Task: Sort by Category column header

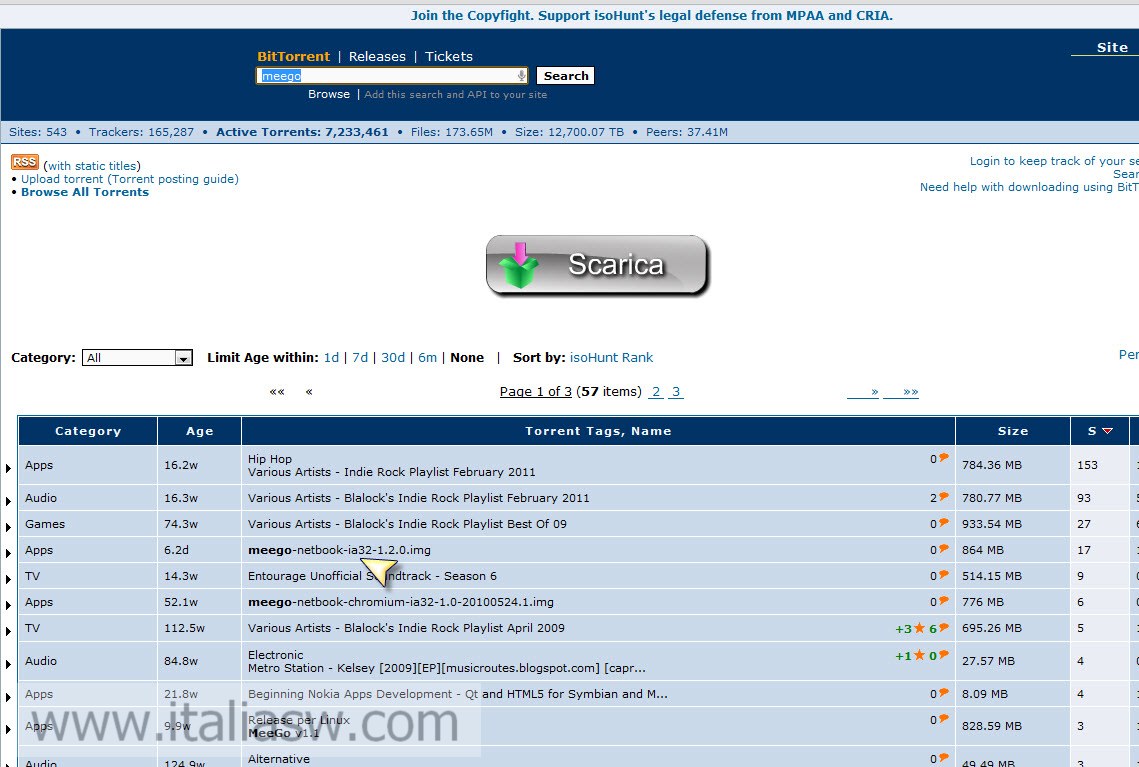Action: coord(88,431)
